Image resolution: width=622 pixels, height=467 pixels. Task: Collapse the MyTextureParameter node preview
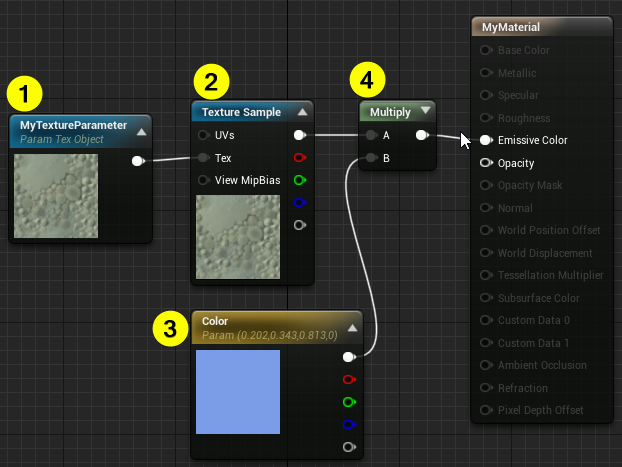pyautogui.click(x=142, y=130)
